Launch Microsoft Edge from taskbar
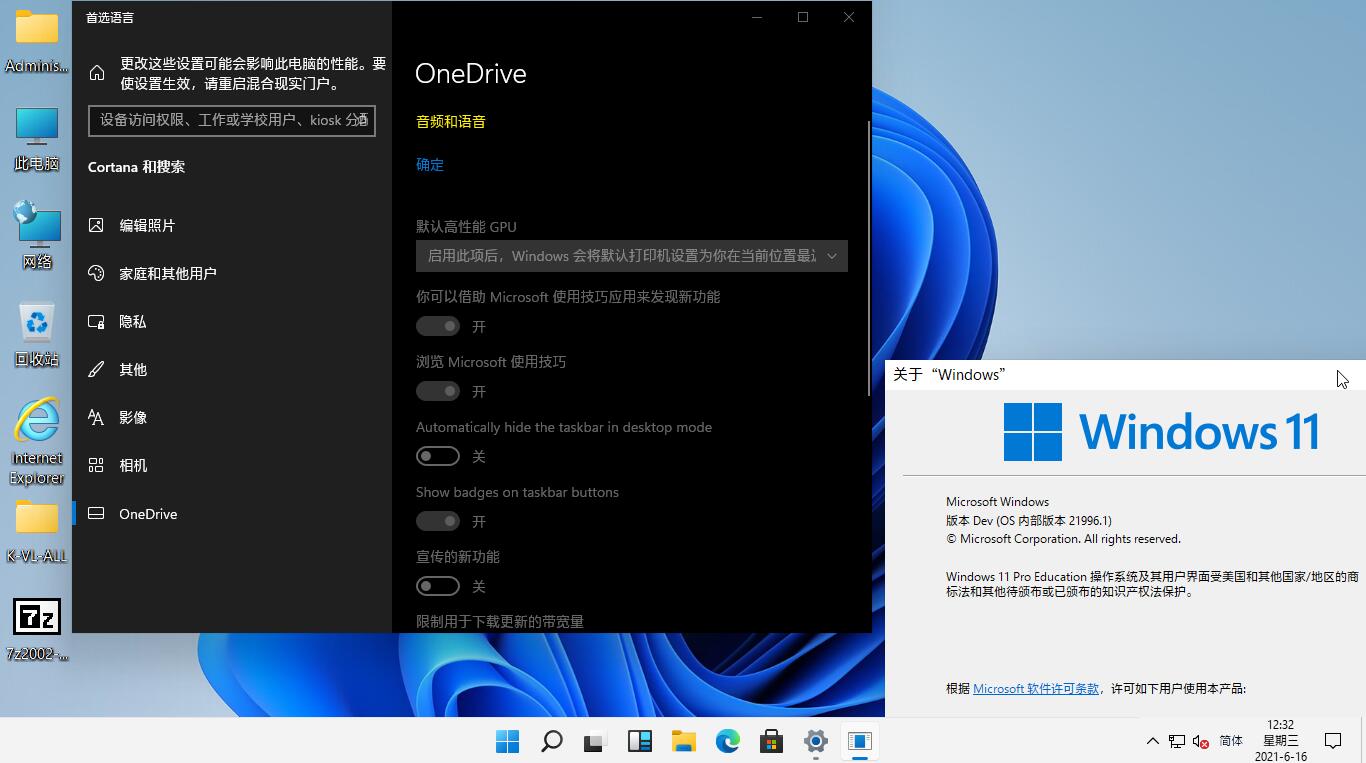 [727, 741]
